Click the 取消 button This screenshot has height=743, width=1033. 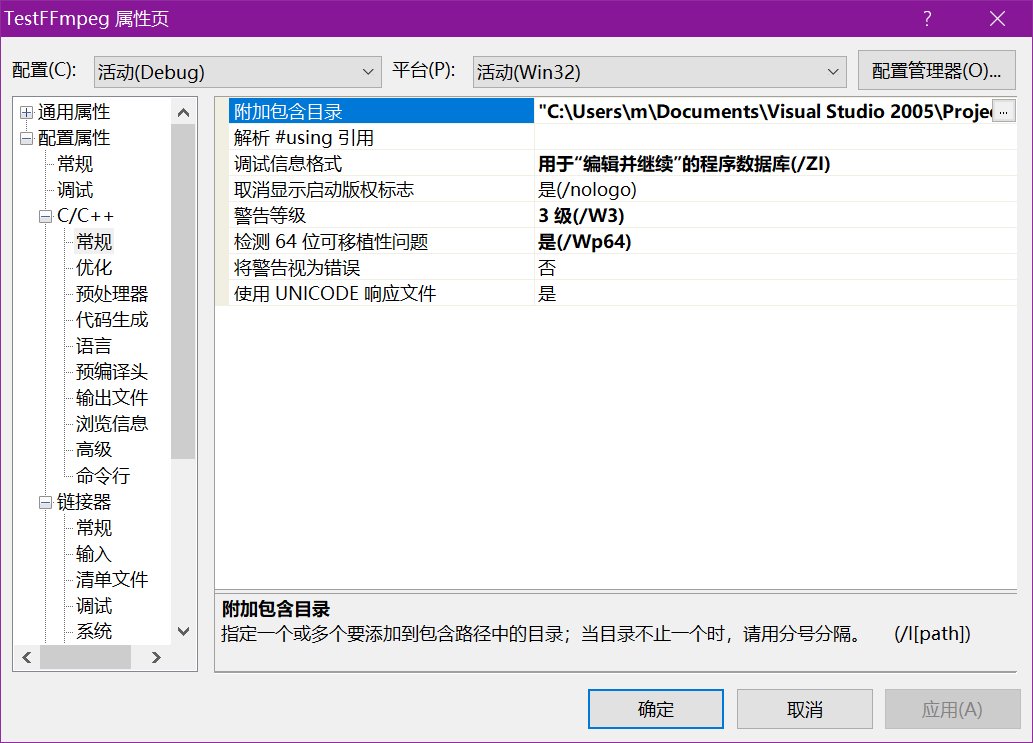coord(804,709)
